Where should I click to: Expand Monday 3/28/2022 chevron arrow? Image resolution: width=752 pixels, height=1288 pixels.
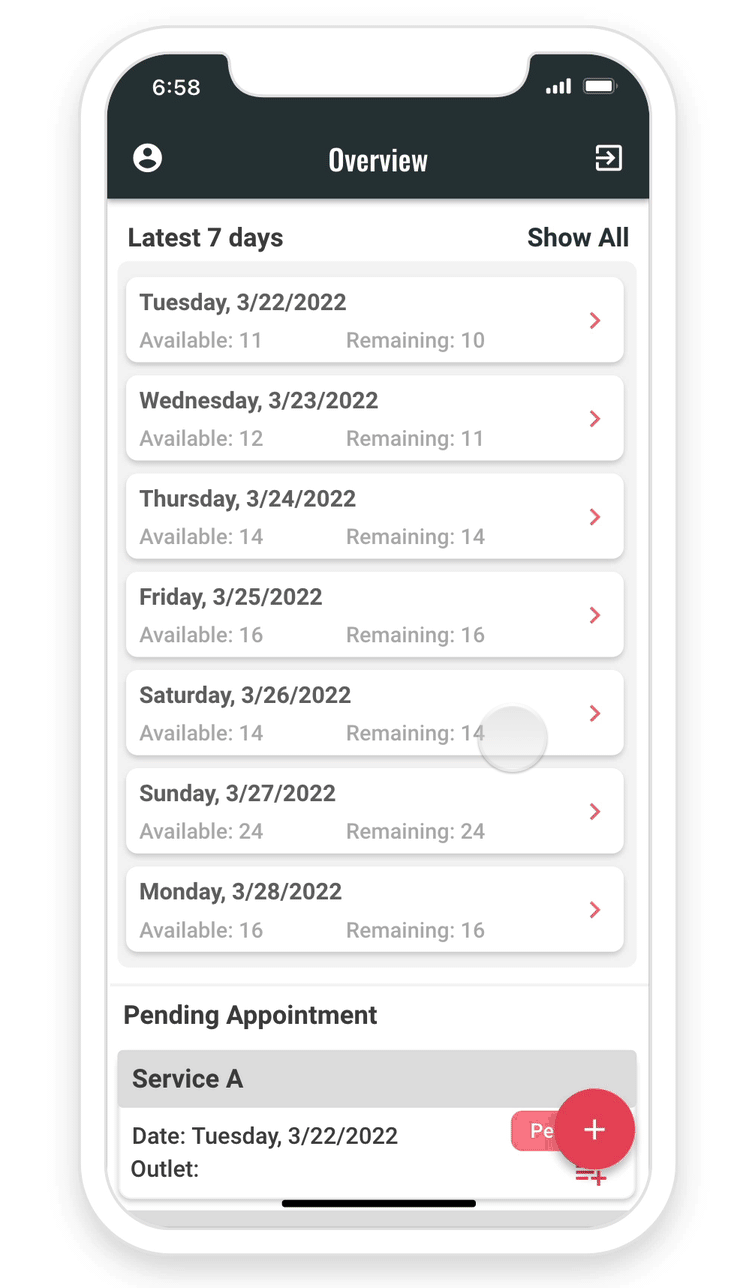[x=595, y=909]
